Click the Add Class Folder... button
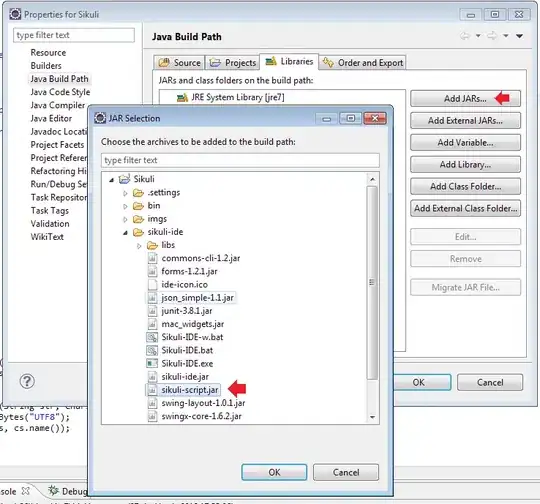The height and width of the screenshot is (504, 540). point(465,186)
